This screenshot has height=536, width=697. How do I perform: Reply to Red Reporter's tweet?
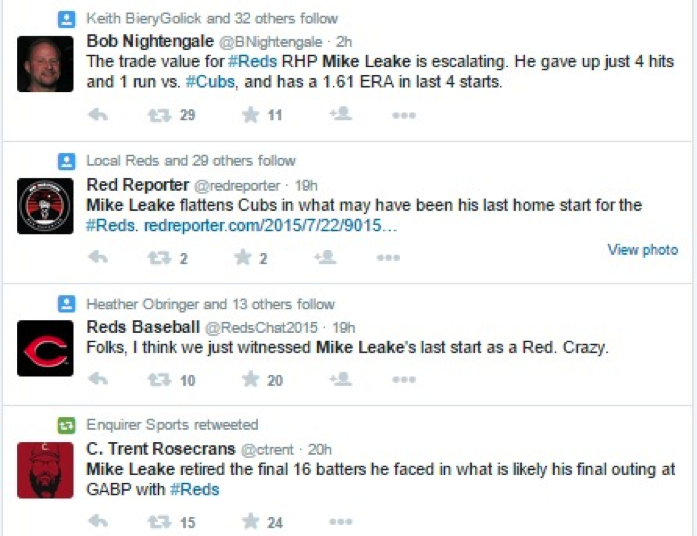click(x=98, y=258)
